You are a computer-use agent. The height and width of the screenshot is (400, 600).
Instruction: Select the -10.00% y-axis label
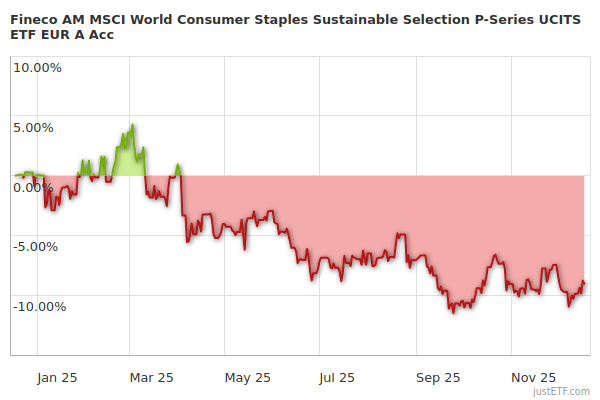tap(39, 306)
